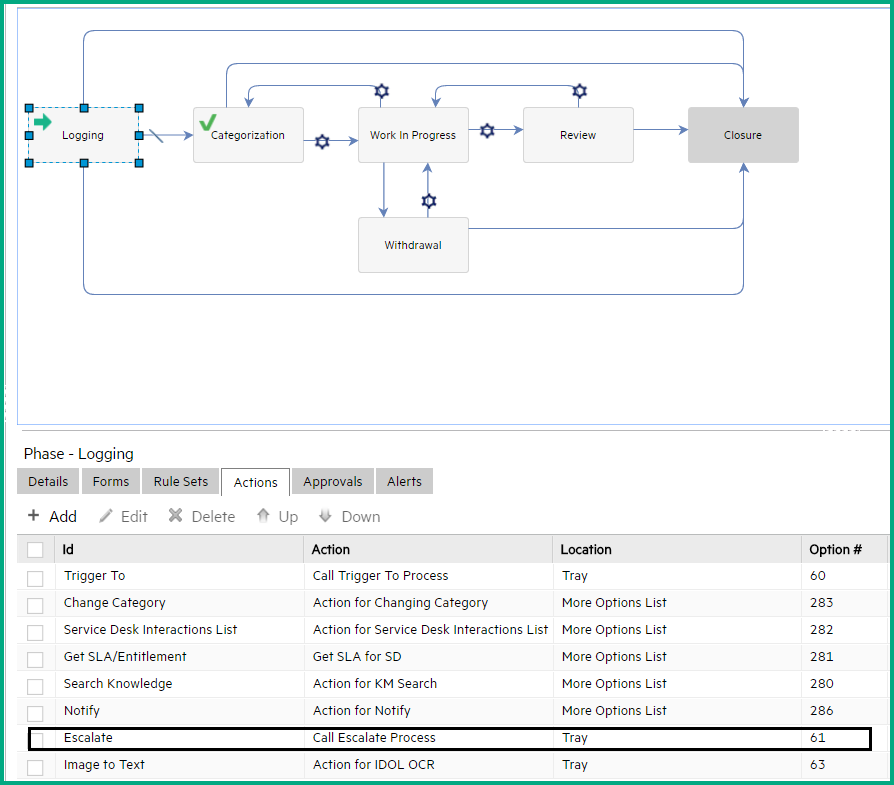Click the Up button label
Image resolution: width=894 pixels, height=785 pixels.
pos(288,517)
